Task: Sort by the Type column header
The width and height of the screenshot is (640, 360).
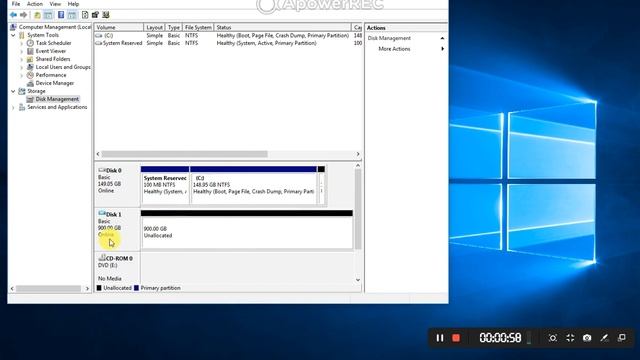Action: (x=173, y=27)
